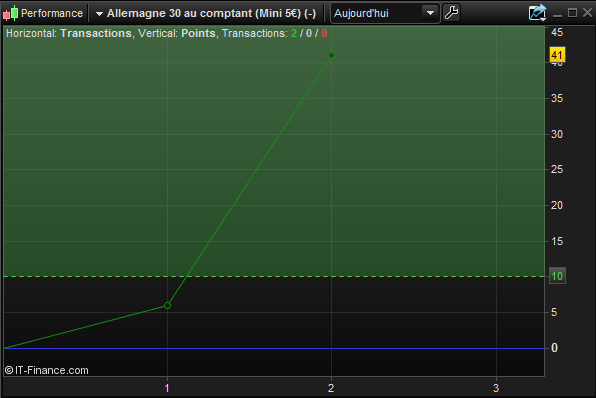Expand the Allemagne 30 instrument arrow
596x398 pixels.
tap(99, 14)
